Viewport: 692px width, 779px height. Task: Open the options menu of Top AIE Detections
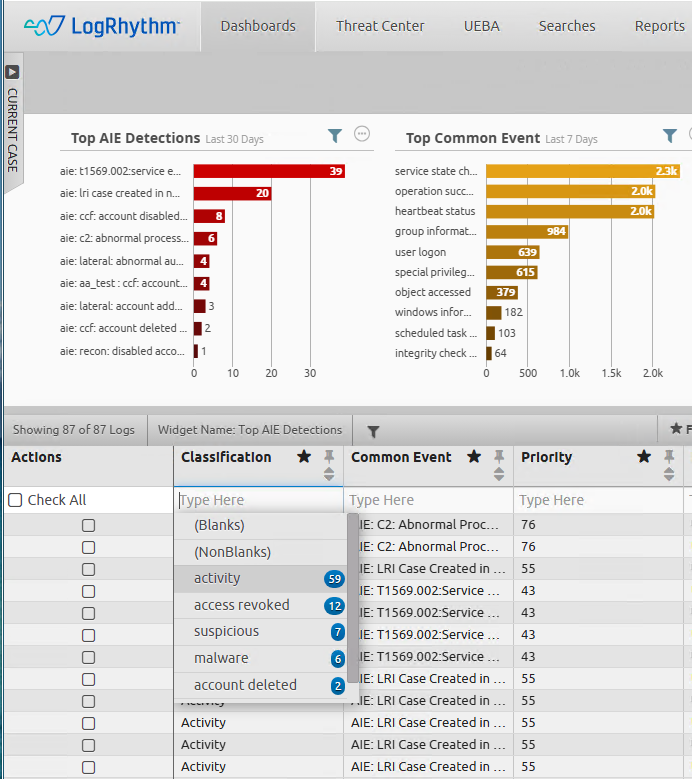coord(362,135)
